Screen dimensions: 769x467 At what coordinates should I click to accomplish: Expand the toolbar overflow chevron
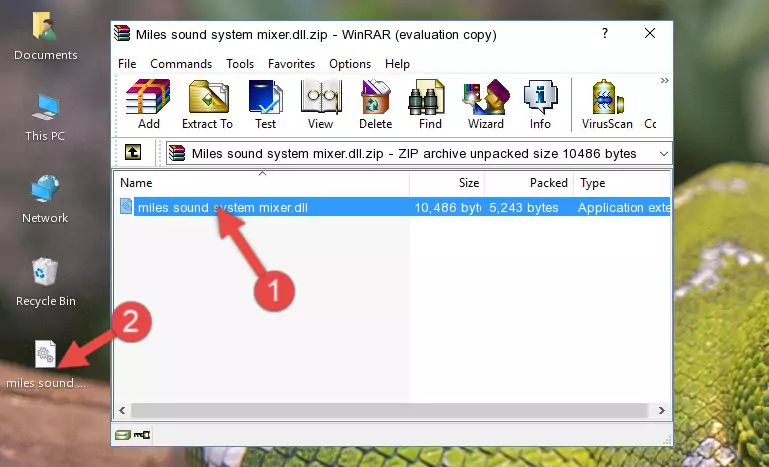[x=664, y=81]
